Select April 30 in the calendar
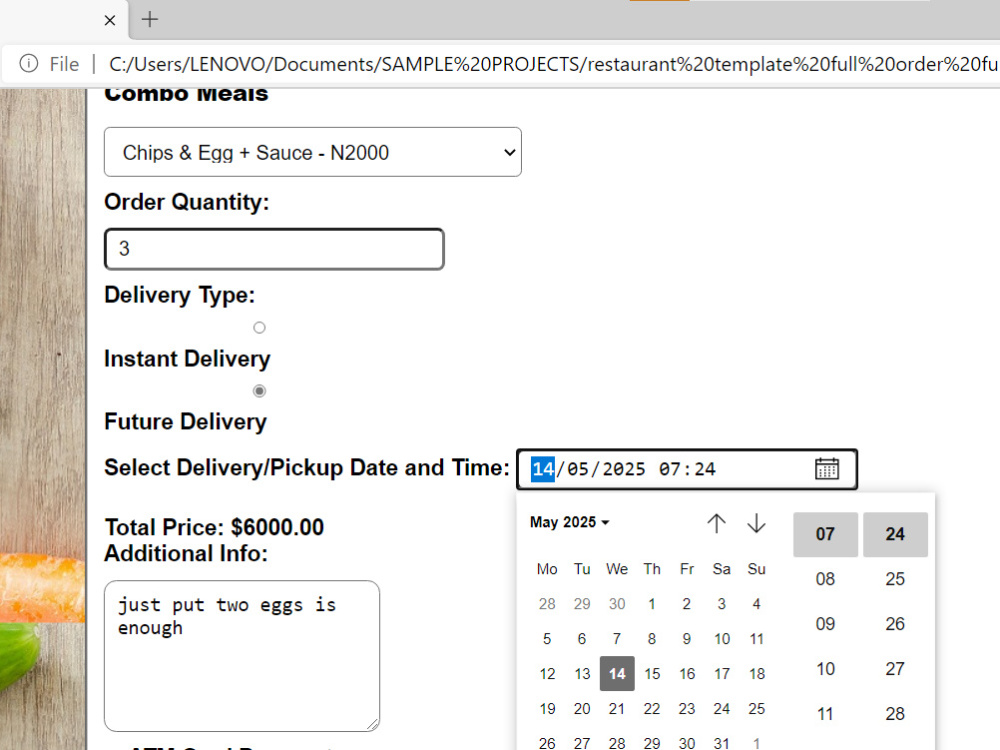 click(617, 604)
